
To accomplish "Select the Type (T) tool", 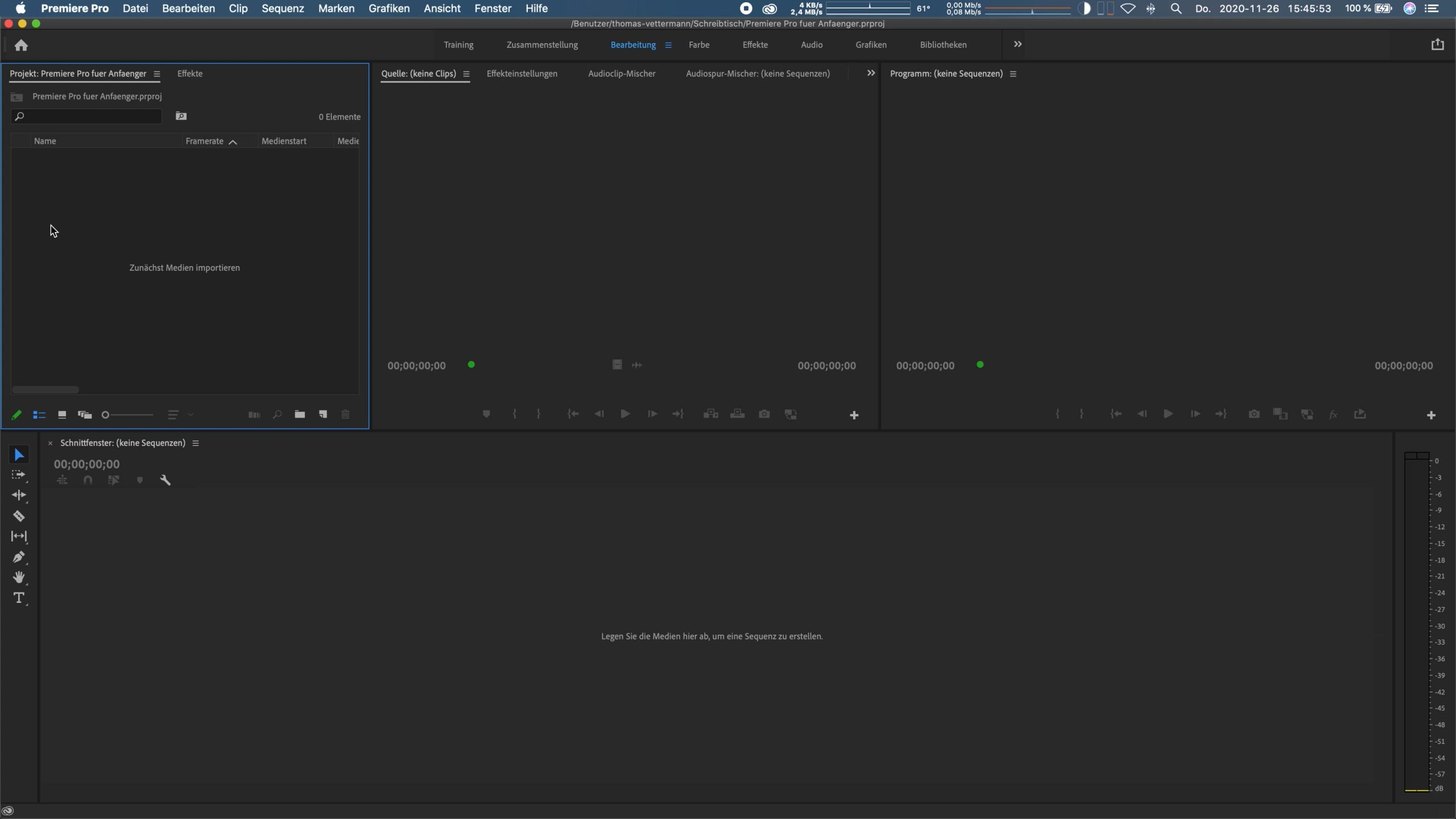I will 19,598.
